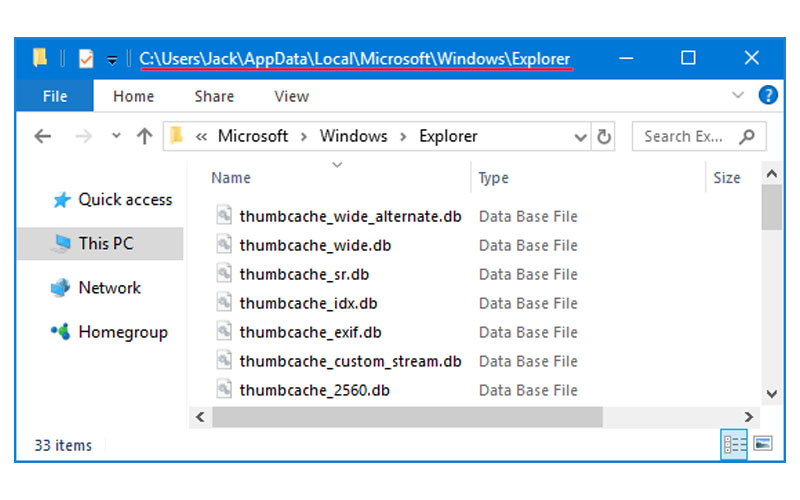Click the 33 items status text
This screenshot has height=500, width=800.
[x=63, y=445]
